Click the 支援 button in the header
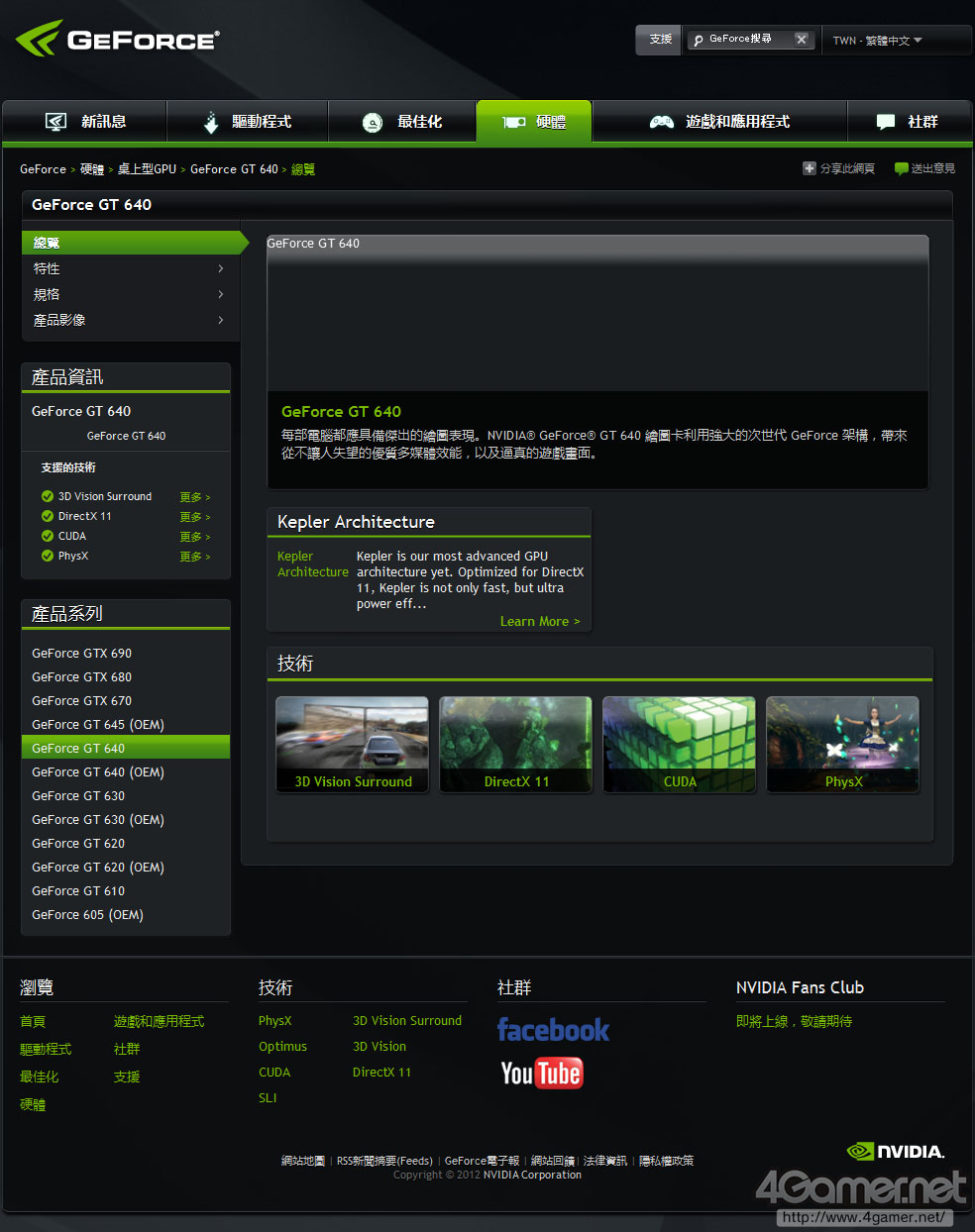This screenshot has height=1232, width=975. tap(660, 40)
